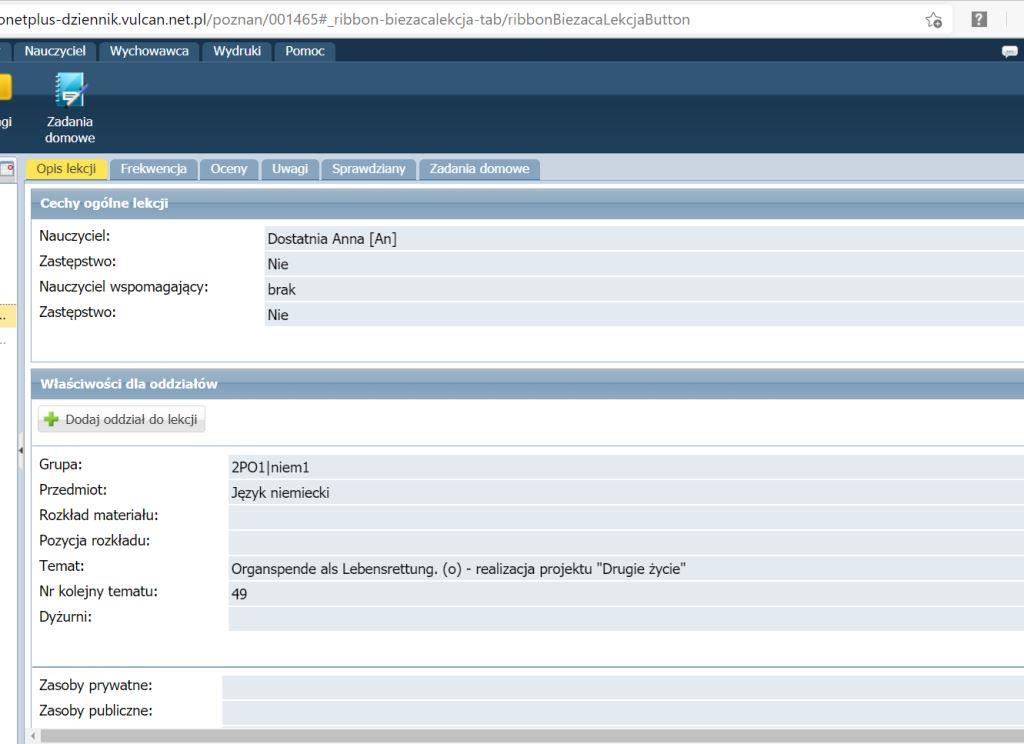Click the question mark extension icon
This screenshot has height=744, width=1024.
coord(980,20)
